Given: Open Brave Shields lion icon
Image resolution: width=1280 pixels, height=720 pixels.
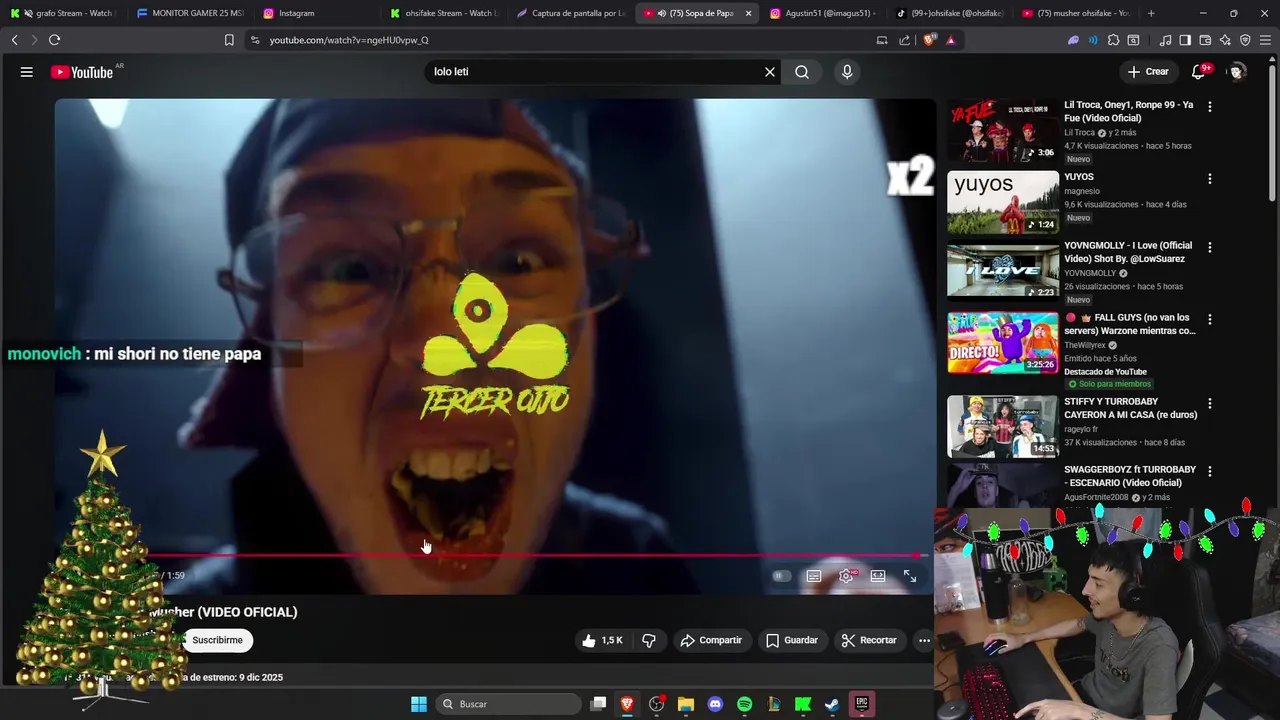Looking at the screenshot, I should pyautogui.click(x=930, y=40).
